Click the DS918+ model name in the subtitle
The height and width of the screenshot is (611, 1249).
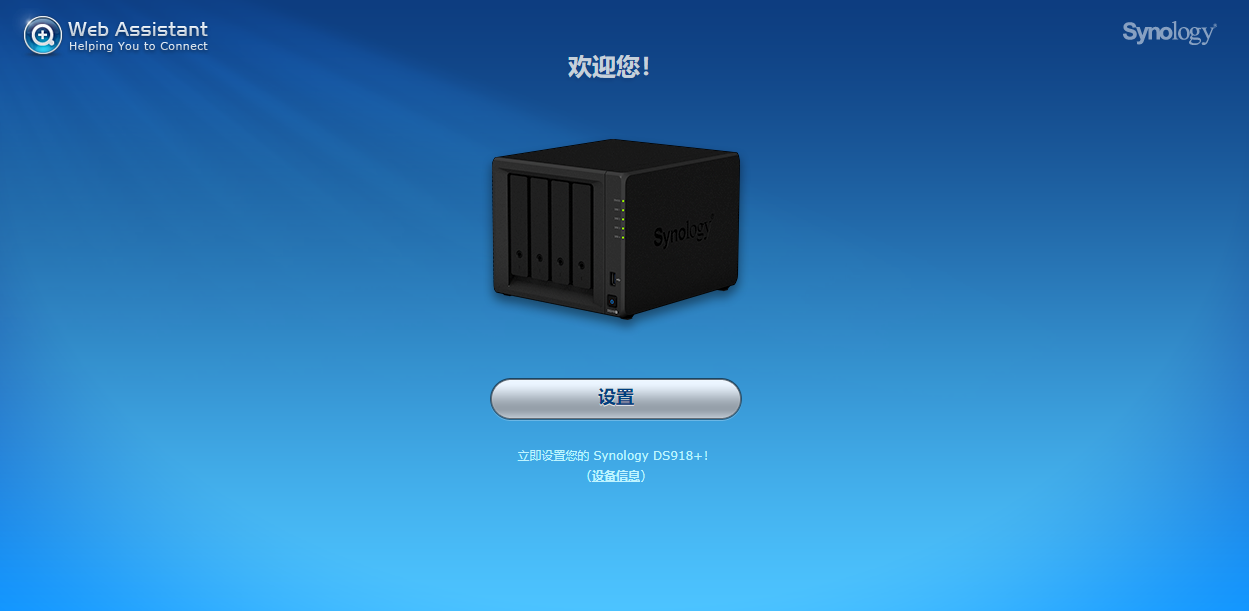point(677,455)
